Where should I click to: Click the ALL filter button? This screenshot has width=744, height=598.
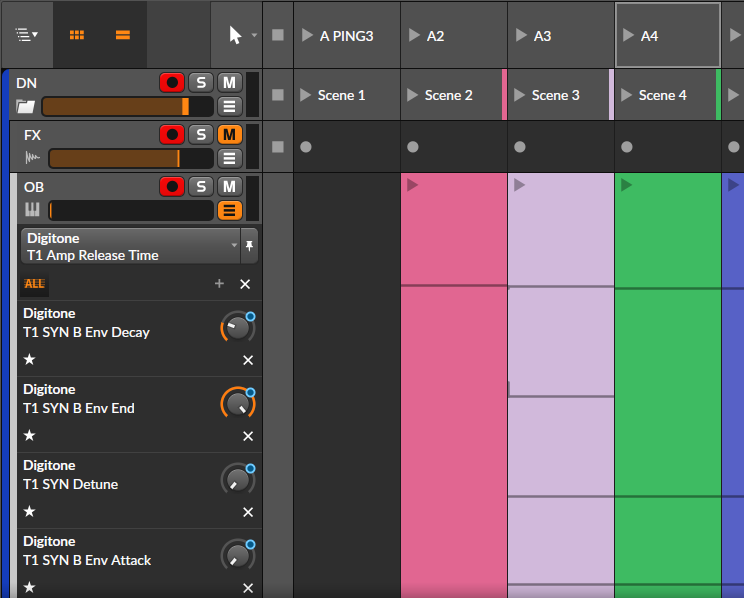pyautogui.click(x=34, y=284)
